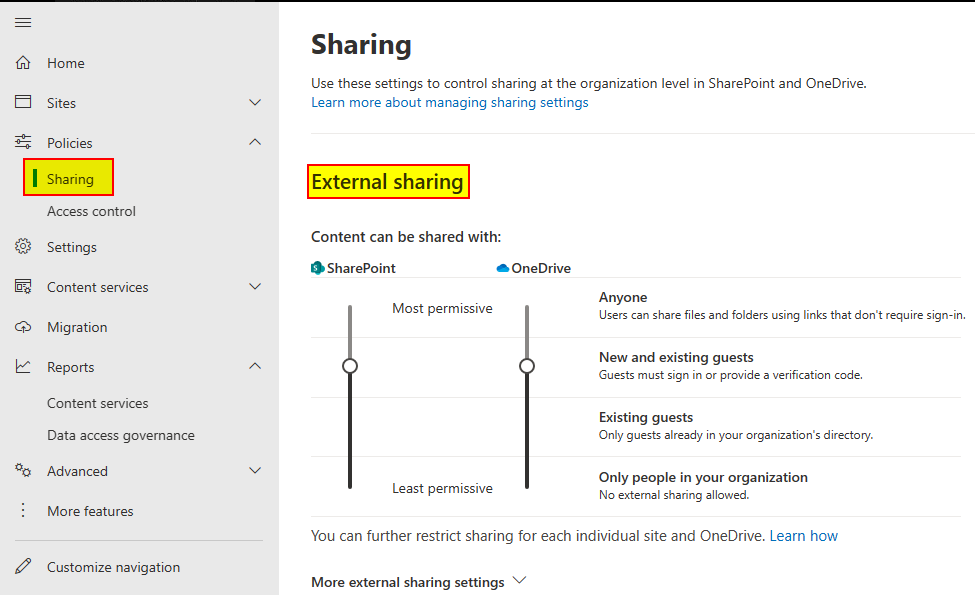This screenshot has height=595, width=975.
Task: Click the SharePoint sharing slider handle
Action: (350, 366)
